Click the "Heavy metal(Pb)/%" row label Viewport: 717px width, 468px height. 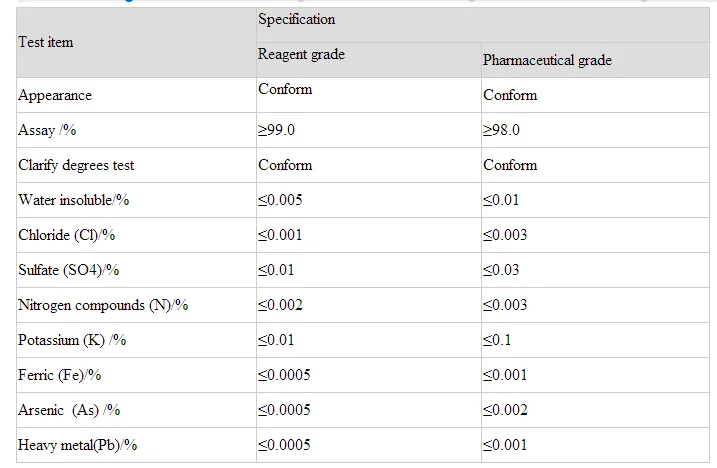(78, 445)
